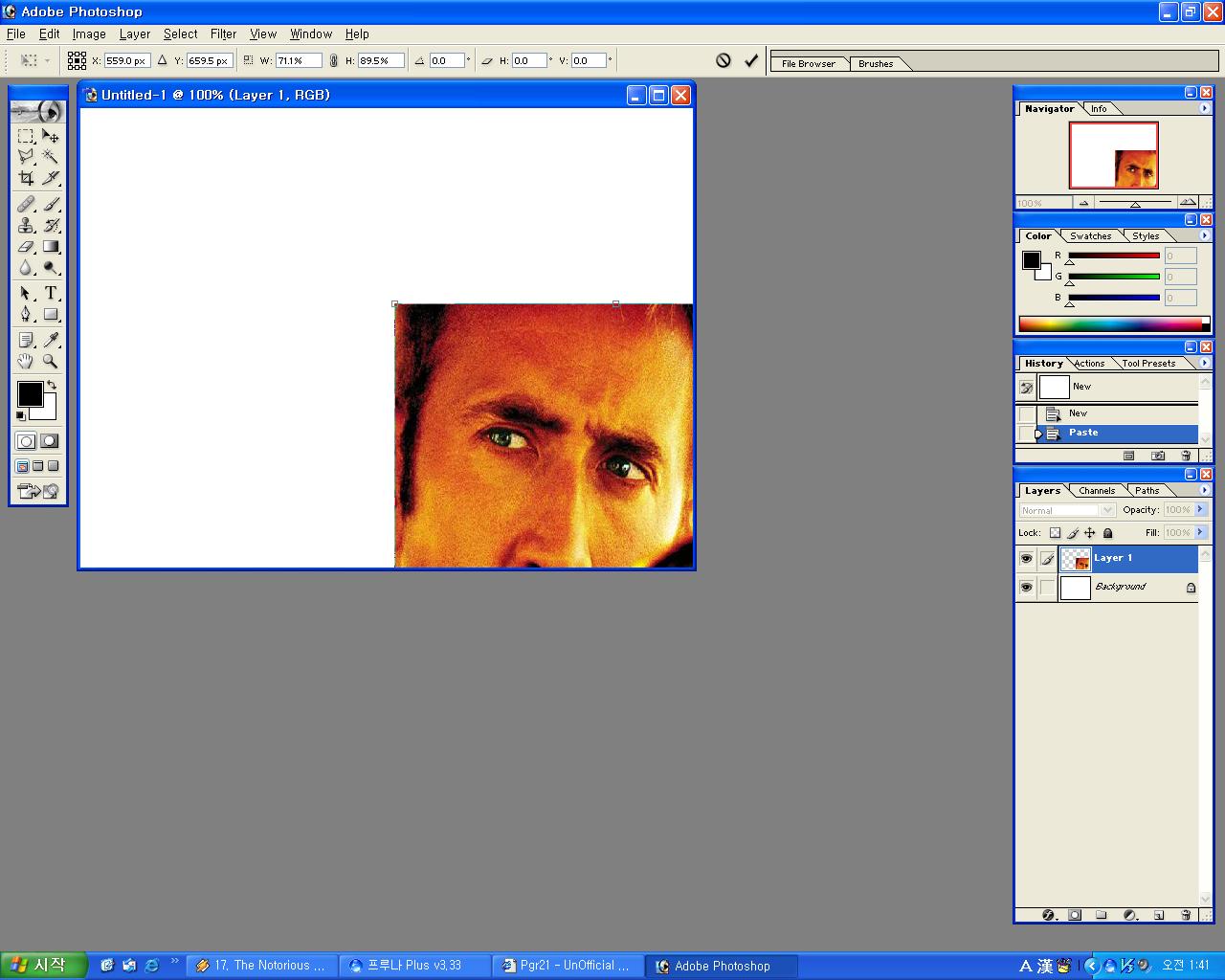This screenshot has width=1225, height=980.
Task: Open the Opacity slider arrow
Action: 1201,509
